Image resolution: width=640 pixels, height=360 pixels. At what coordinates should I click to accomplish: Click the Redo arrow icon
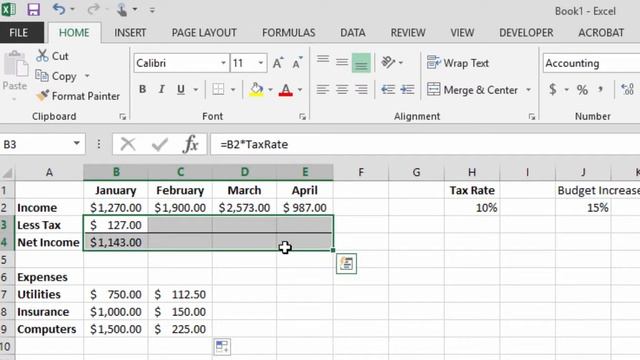pos(93,9)
